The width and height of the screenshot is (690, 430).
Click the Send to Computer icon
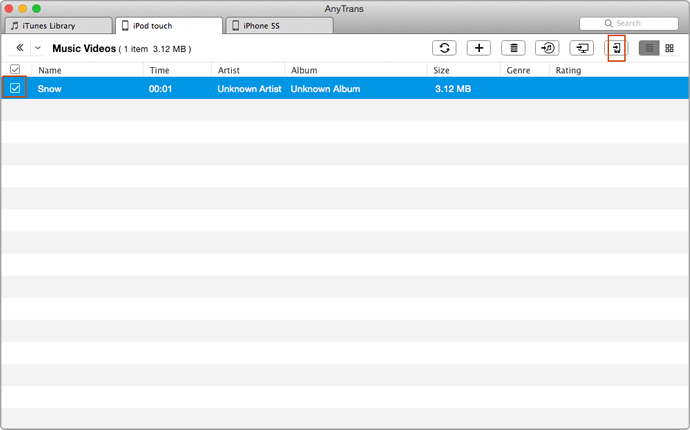pos(582,48)
